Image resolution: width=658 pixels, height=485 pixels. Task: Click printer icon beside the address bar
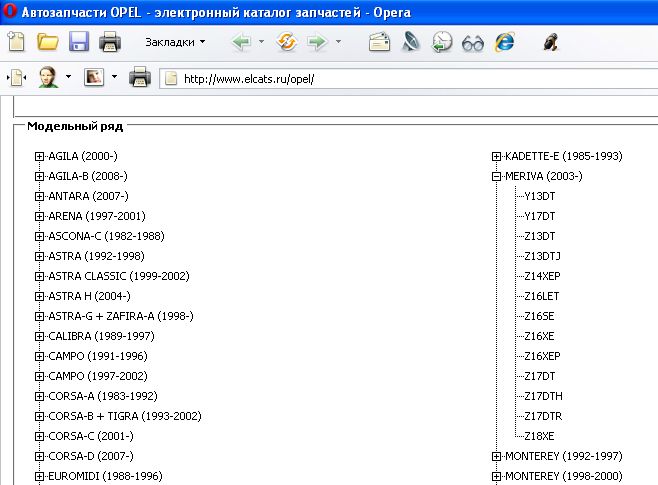tap(140, 77)
